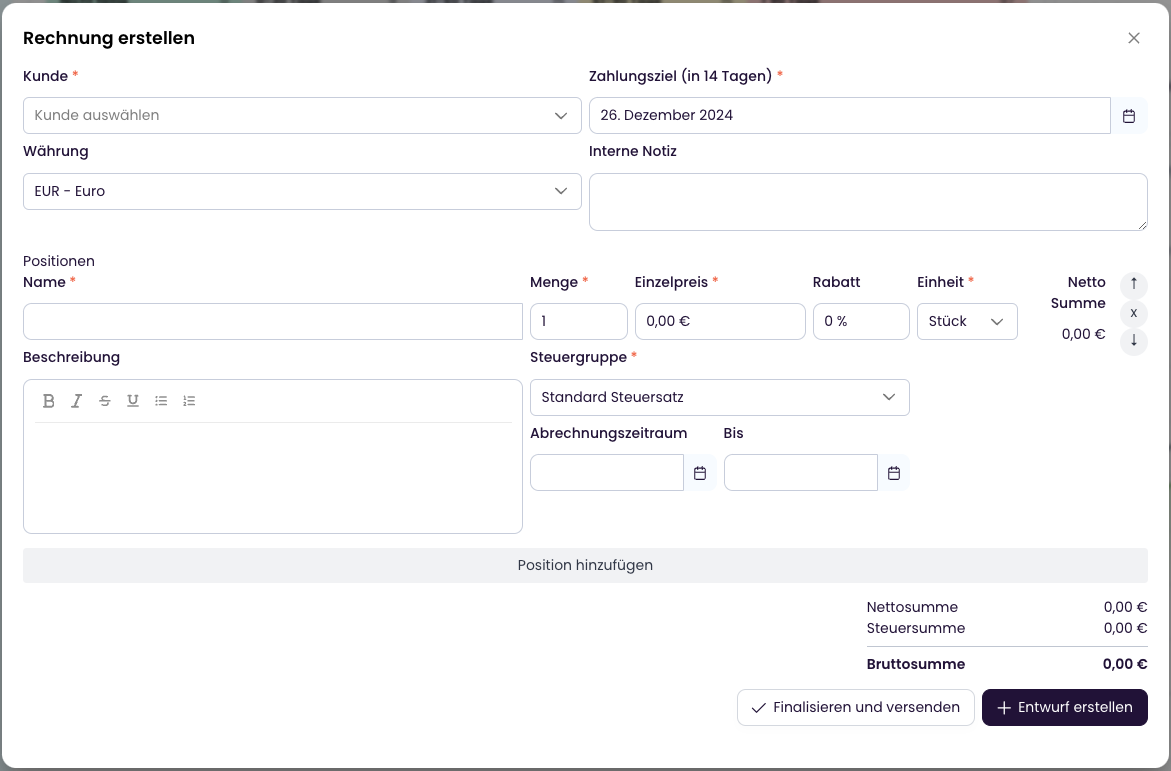Focus the Abrechnungszeitraum start date field
This screenshot has width=1171, height=771.
[x=607, y=473]
